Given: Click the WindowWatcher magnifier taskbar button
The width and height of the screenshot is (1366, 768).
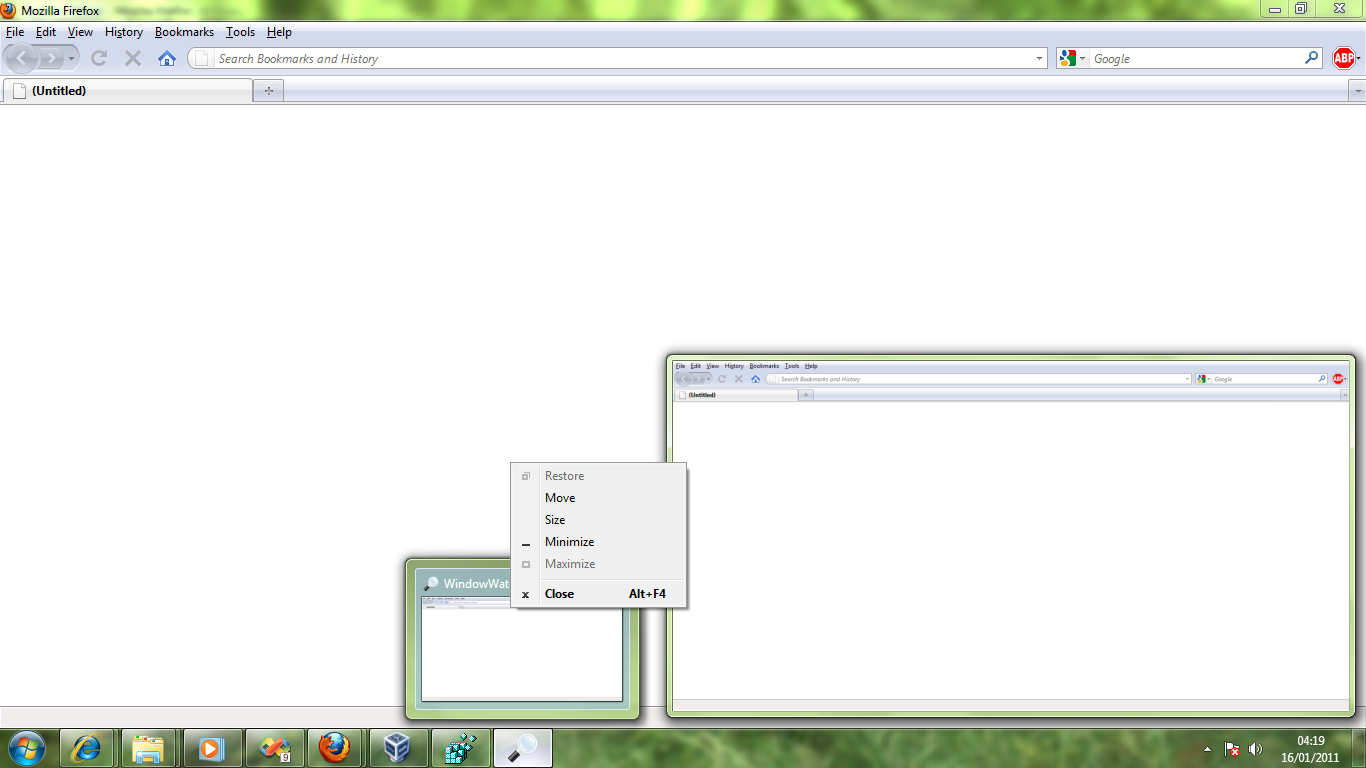Looking at the screenshot, I should (x=522, y=748).
